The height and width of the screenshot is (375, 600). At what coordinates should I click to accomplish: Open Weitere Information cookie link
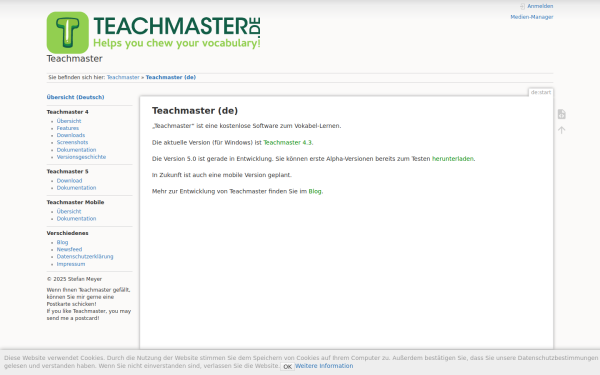point(324,366)
